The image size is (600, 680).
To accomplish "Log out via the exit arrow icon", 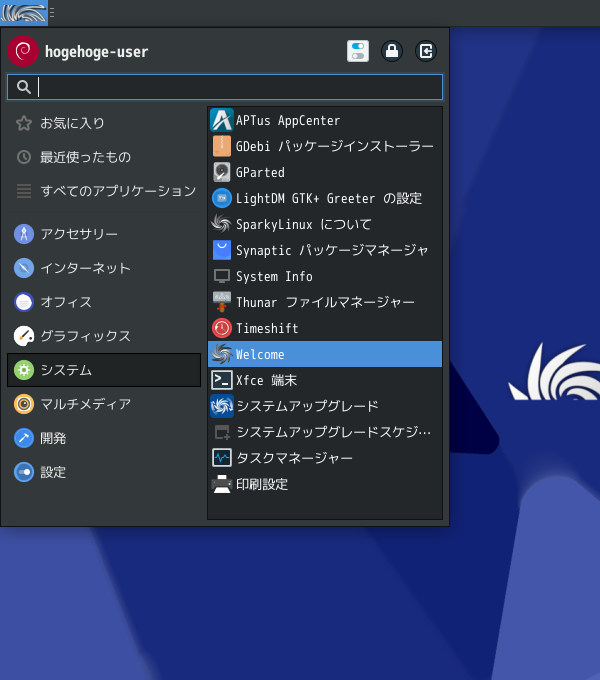I will (426, 51).
